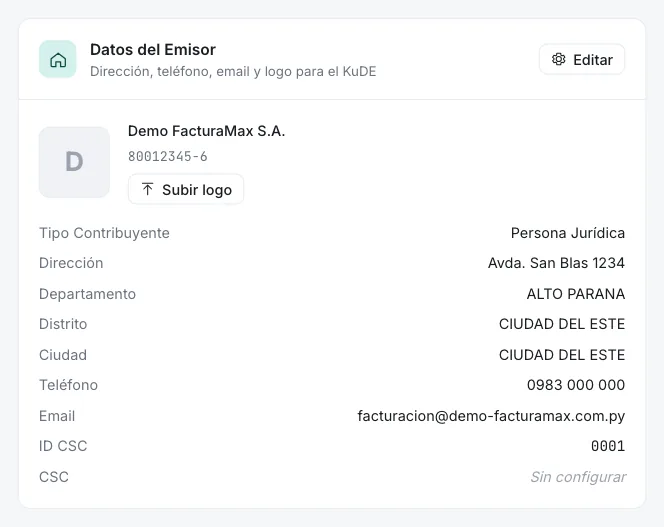Click the Datos del Emisor heading
Screen dimensions: 664x527
(153, 50)
